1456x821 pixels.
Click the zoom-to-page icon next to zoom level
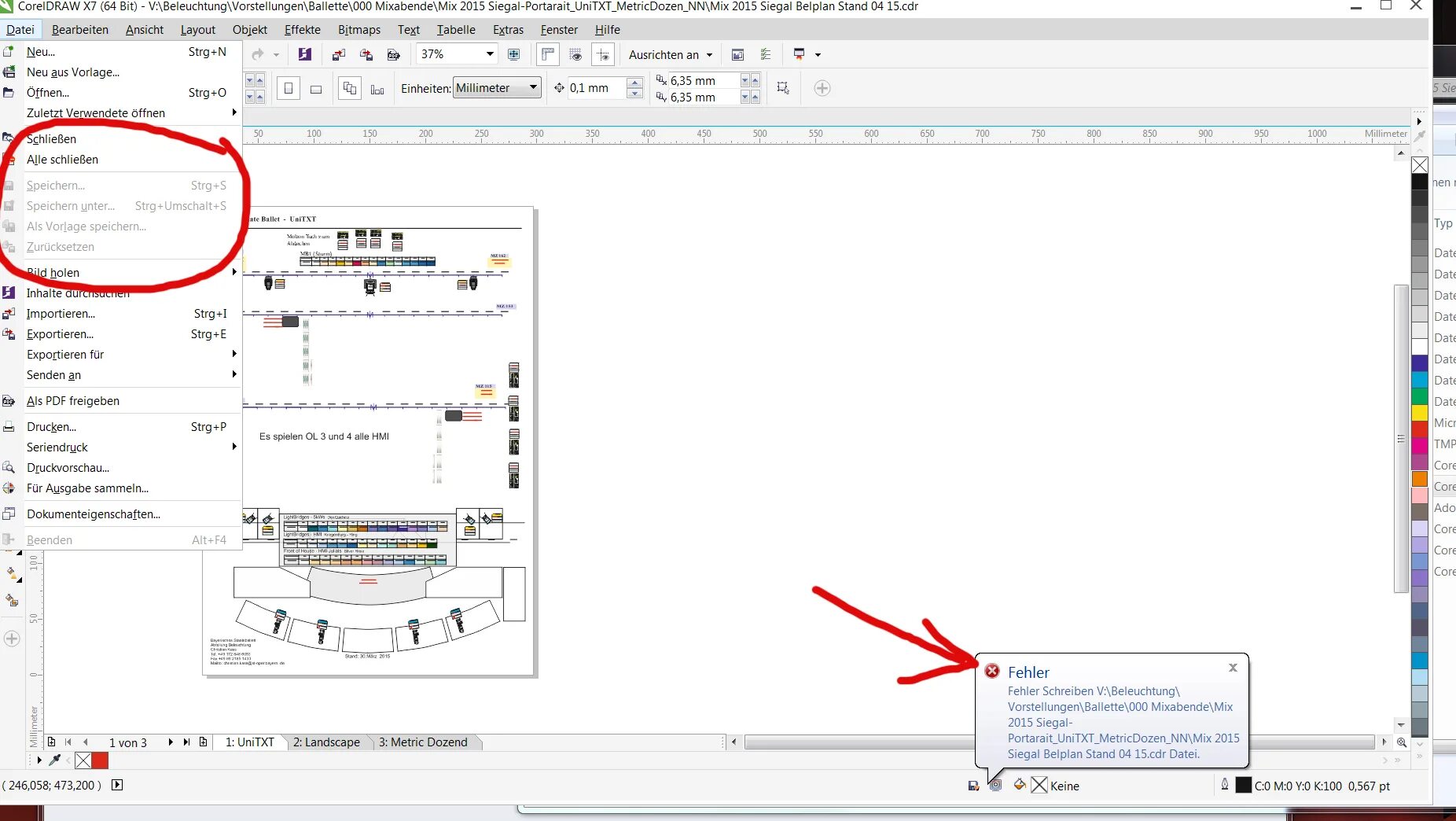[x=514, y=54]
